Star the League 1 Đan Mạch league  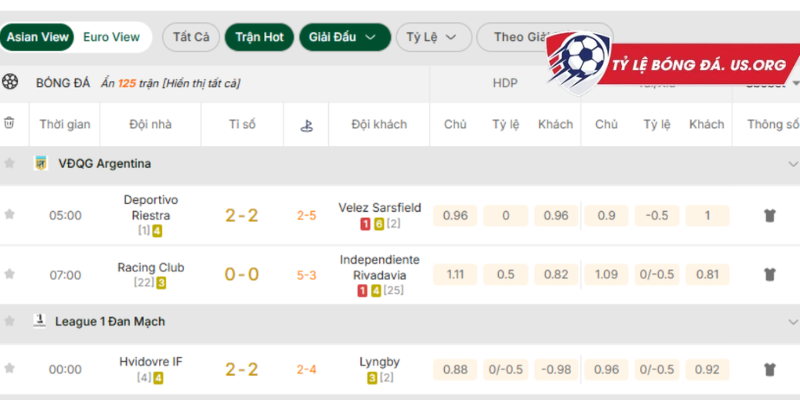(10, 321)
